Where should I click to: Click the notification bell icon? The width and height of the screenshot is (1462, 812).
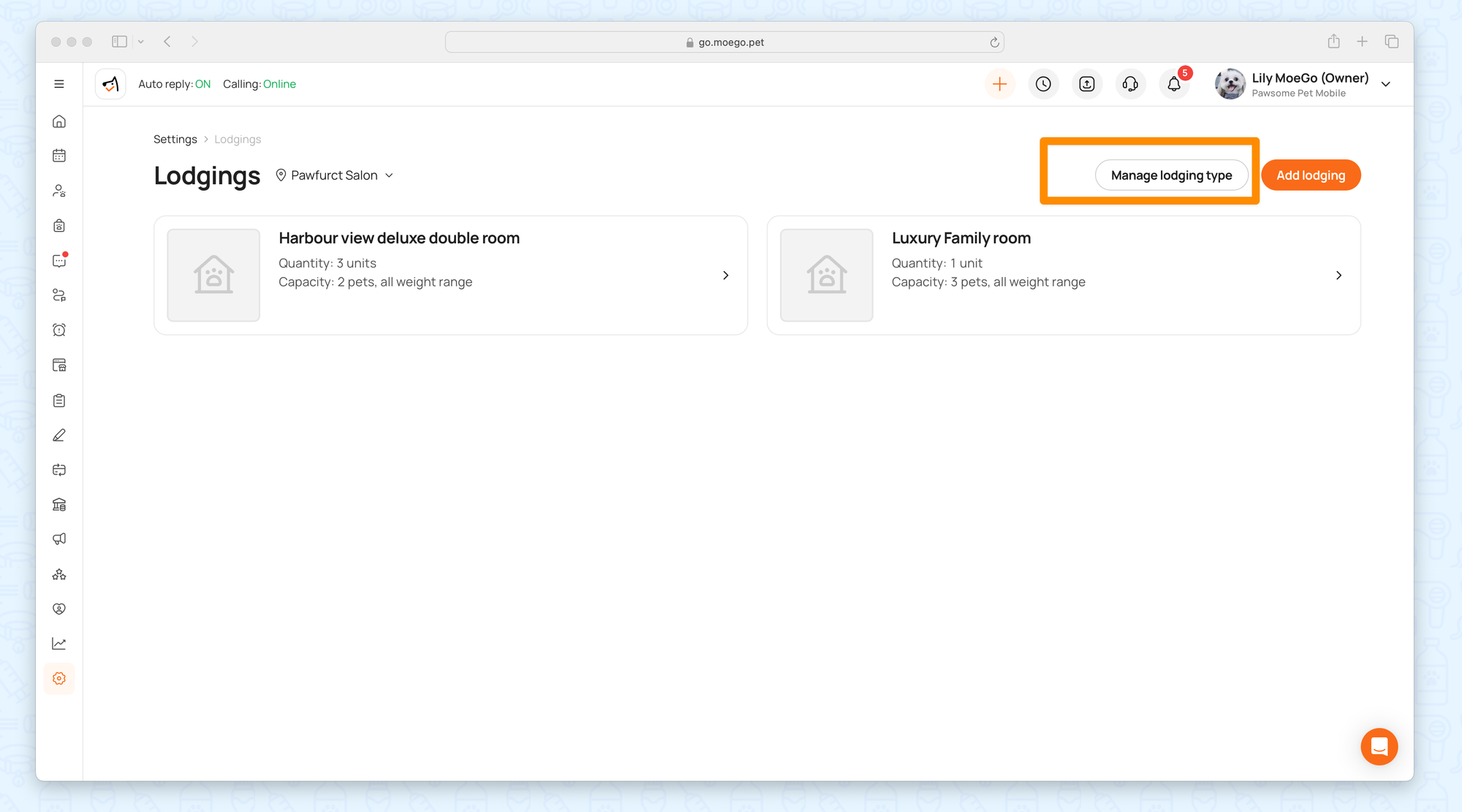1174,84
